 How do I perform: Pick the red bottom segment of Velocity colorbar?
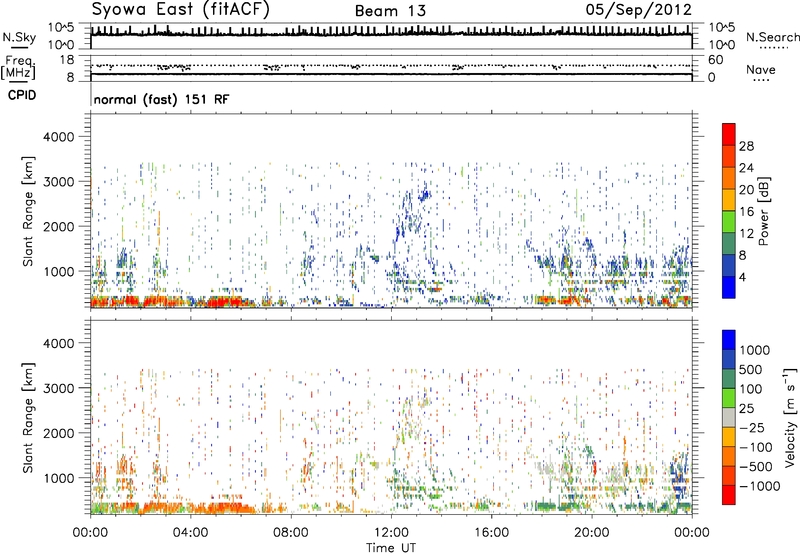coord(729,495)
